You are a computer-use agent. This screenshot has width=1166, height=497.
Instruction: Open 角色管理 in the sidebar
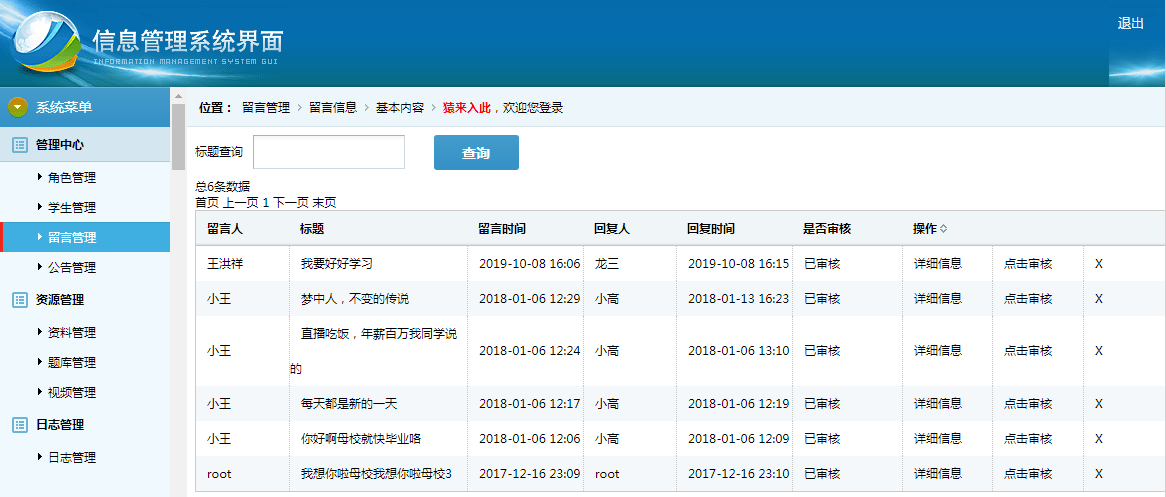(71, 178)
